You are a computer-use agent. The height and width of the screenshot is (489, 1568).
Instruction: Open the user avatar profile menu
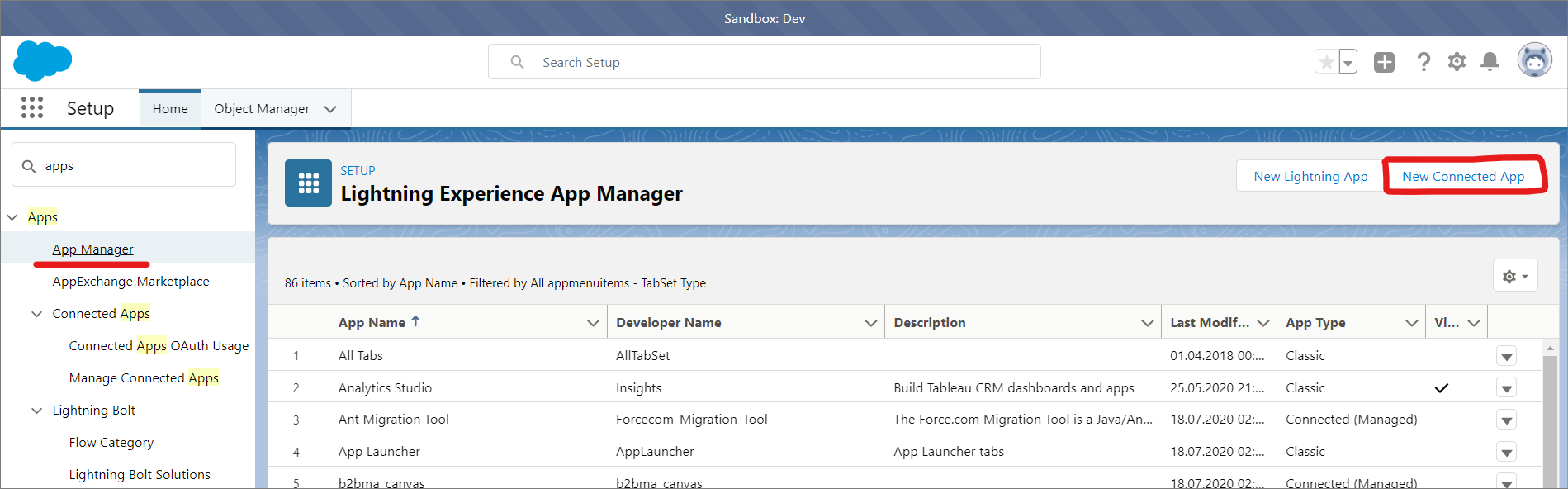point(1535,60)
